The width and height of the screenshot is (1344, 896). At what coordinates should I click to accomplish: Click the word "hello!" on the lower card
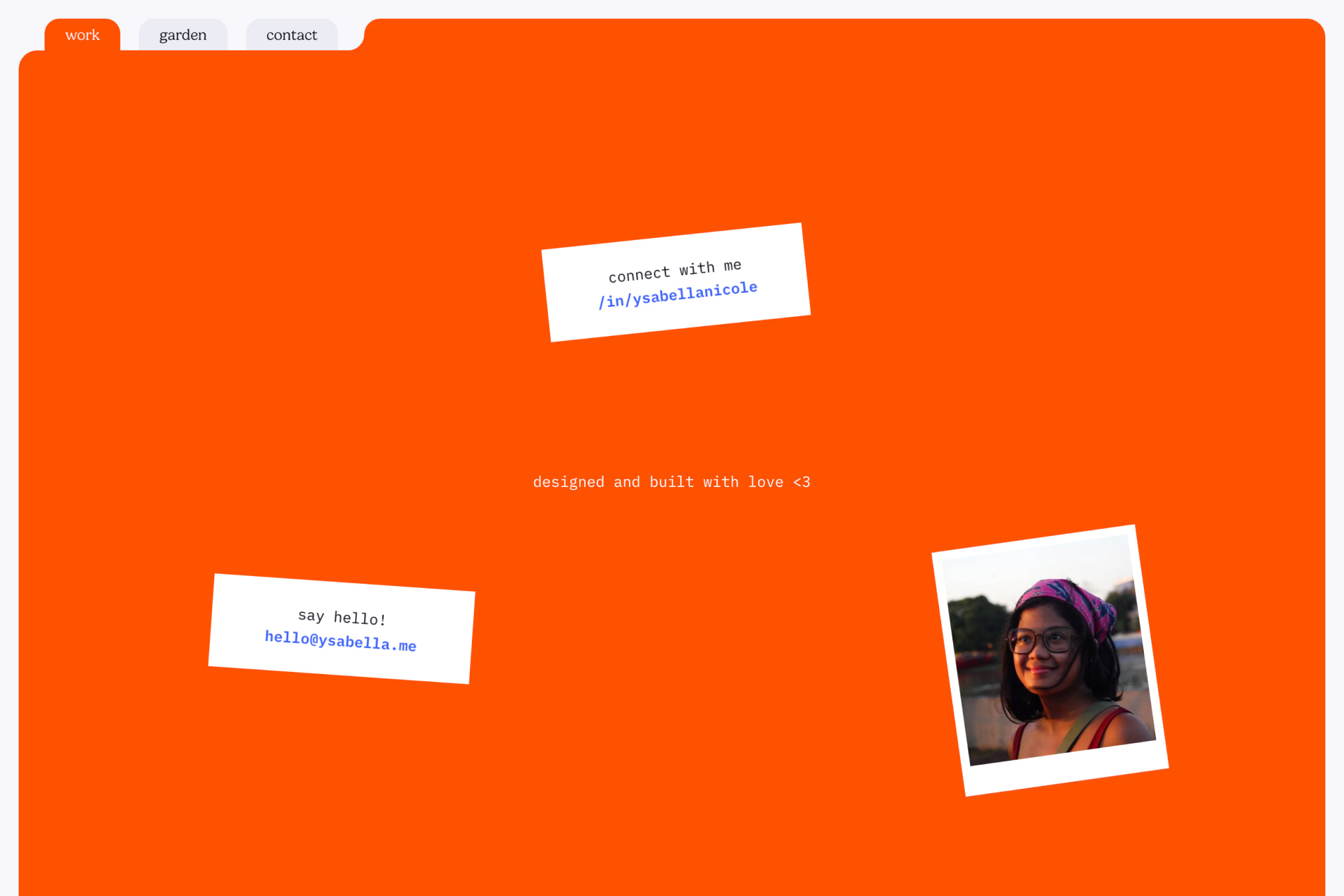click(359, 618)
